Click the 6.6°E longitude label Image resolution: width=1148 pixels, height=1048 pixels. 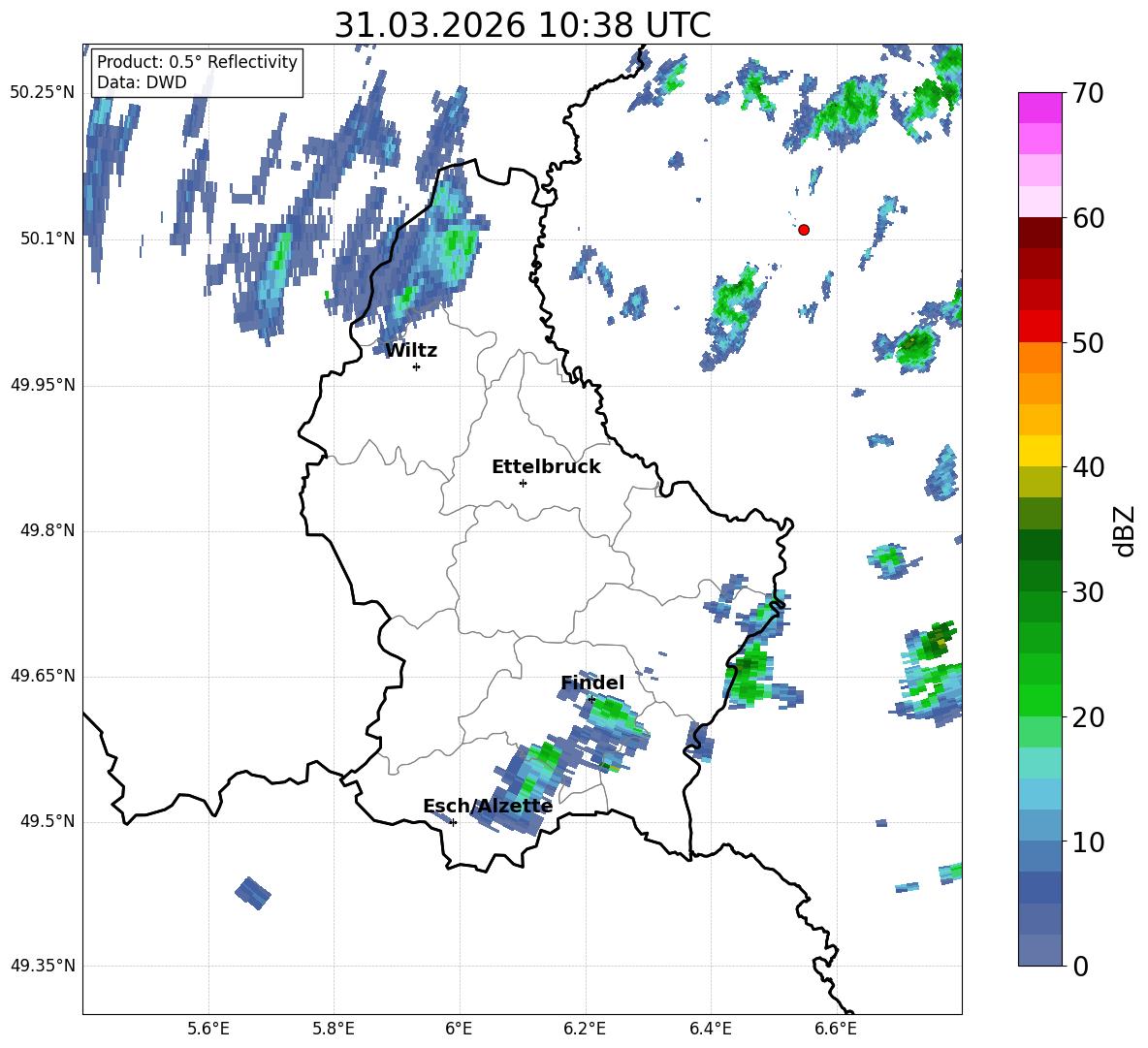tap(836, 1029)
